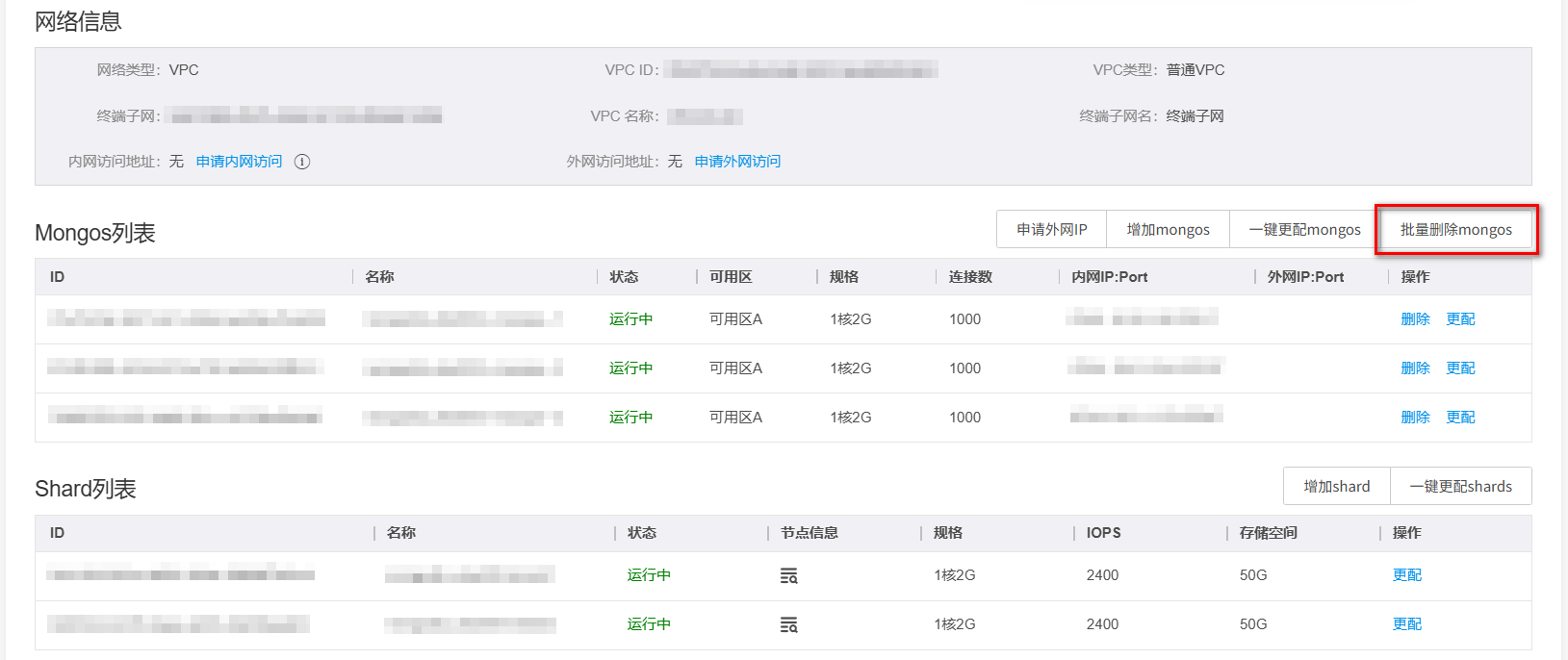Delete the second mongos row

click(x=1415, y=368)
